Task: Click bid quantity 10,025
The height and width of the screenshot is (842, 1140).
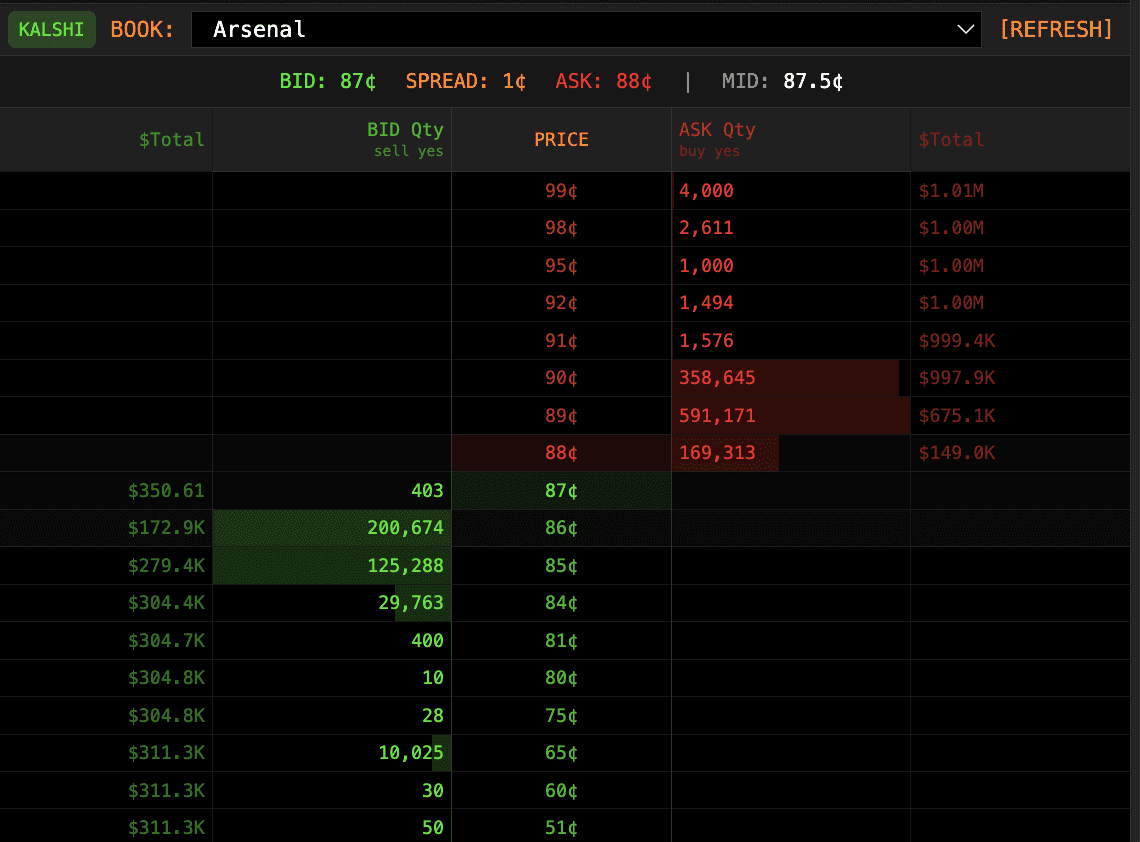Action: pos(411,752)
